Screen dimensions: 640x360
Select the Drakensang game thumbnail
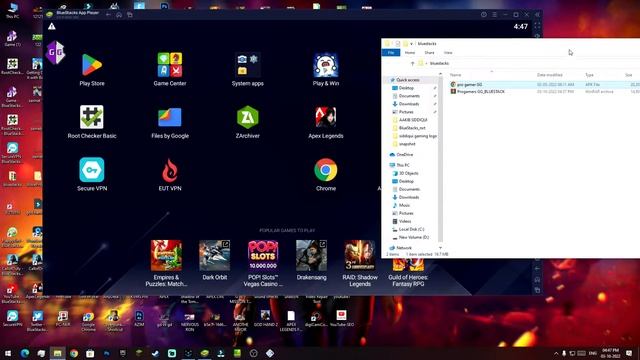(311, 256)
